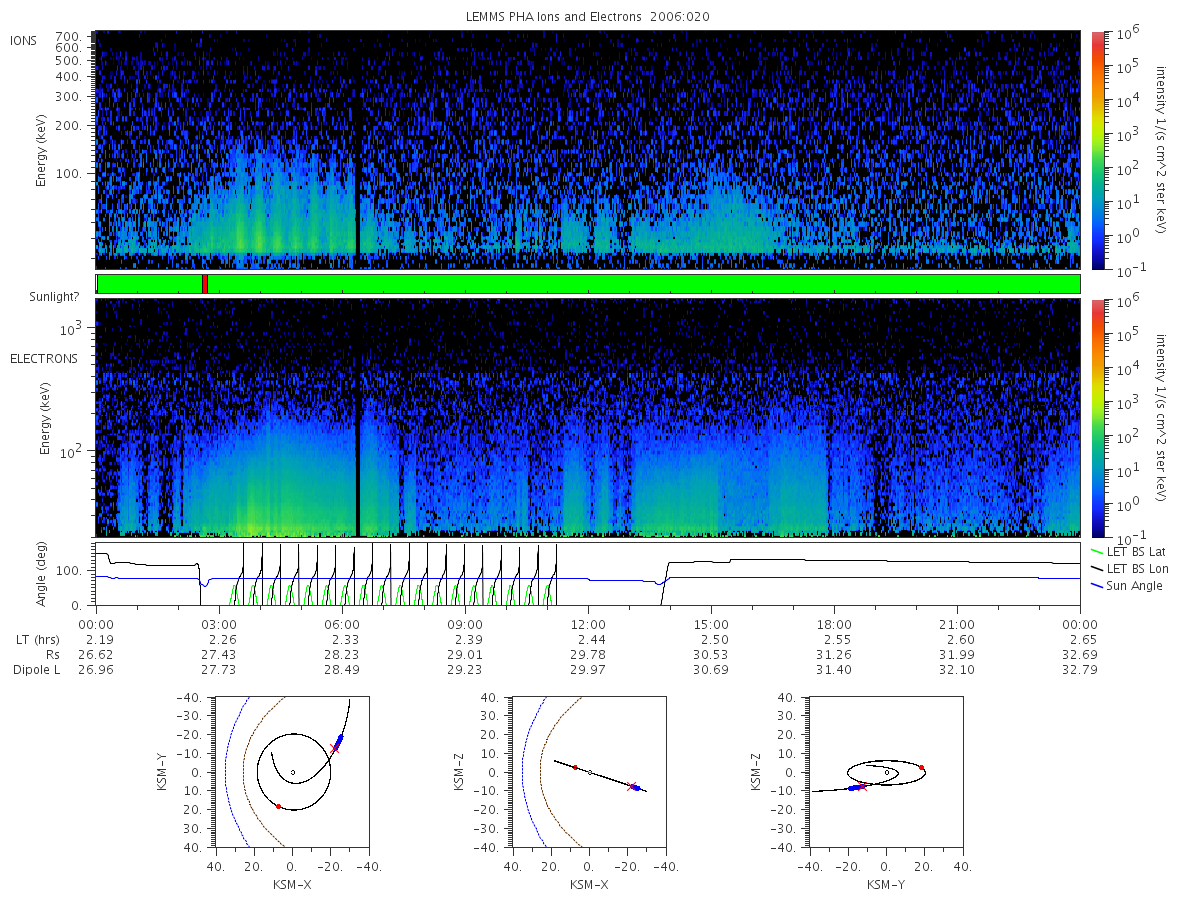Click the 'LET BS Lon' legend entry
This screenshot has width=1200, height=900.
click(x=1128, y=568)
